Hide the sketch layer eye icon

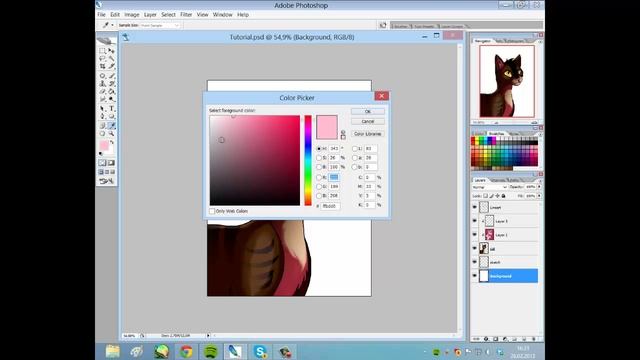click(474, 262)
